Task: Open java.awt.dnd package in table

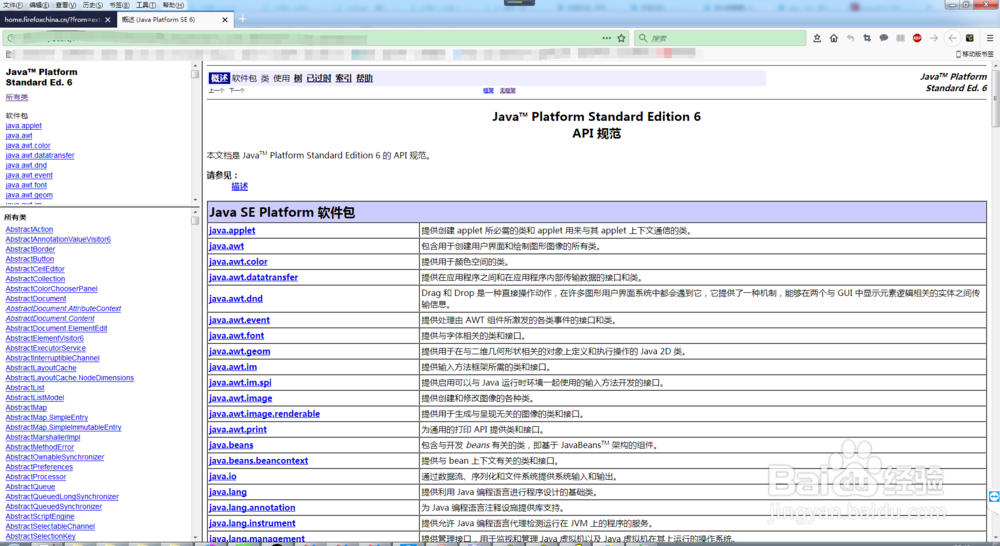Action: coord(236,298)
